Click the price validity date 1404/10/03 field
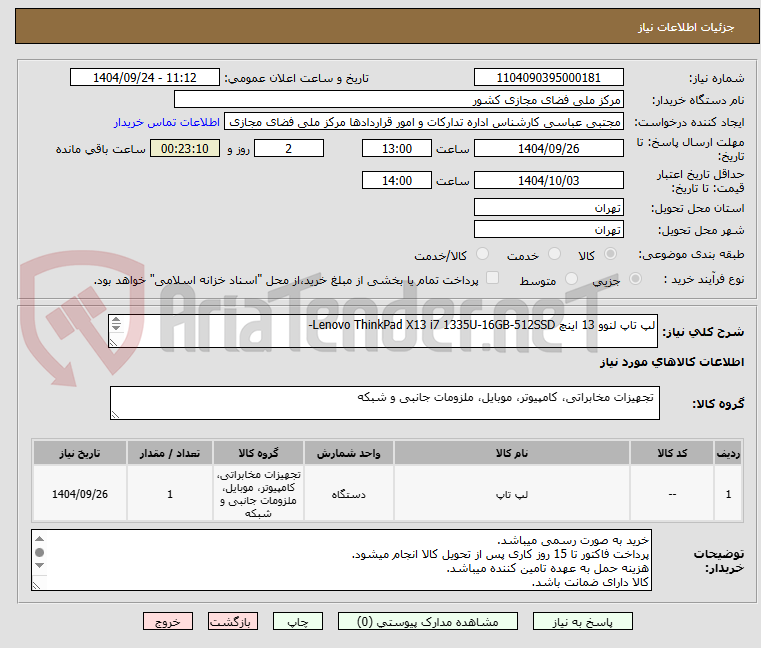This screenshot has width=761, height=648. click(x=548, y=181)
